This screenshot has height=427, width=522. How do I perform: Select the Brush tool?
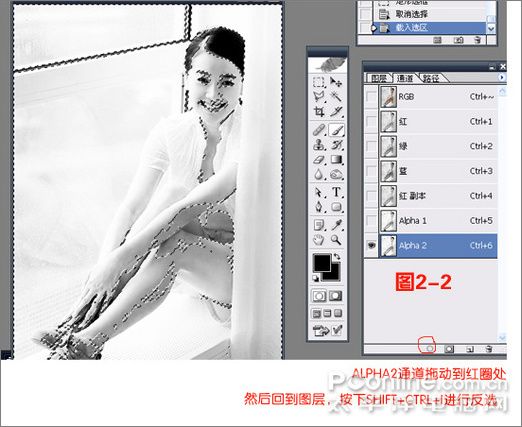[336, 130]
